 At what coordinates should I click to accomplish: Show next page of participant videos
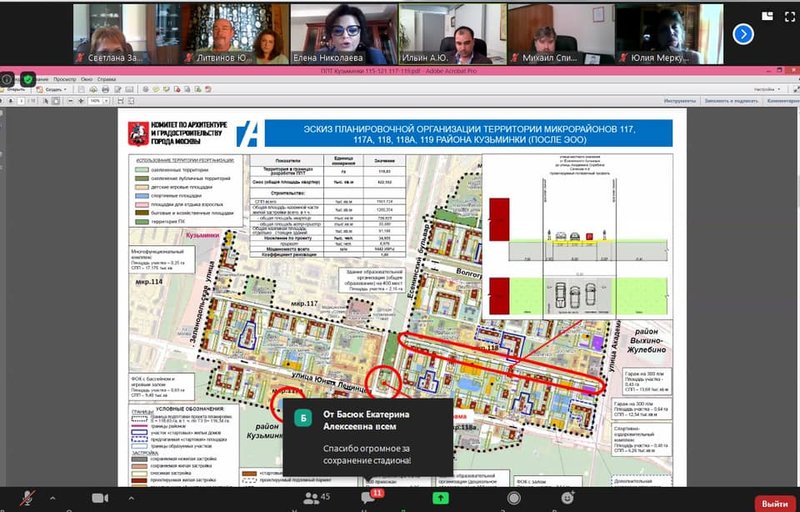pyautogui.click(x=743, y=34)
